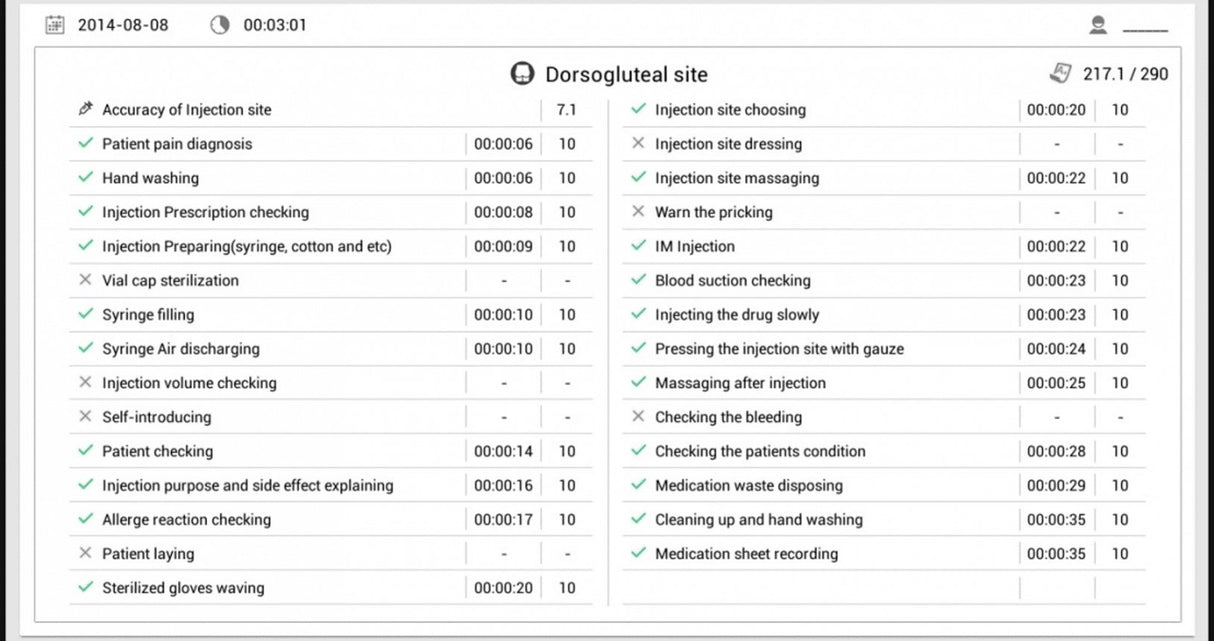Viewport: 1214px width, 641px height.
Task: Toggle the checkmark for Hand washing
Action: coord(83,178)
